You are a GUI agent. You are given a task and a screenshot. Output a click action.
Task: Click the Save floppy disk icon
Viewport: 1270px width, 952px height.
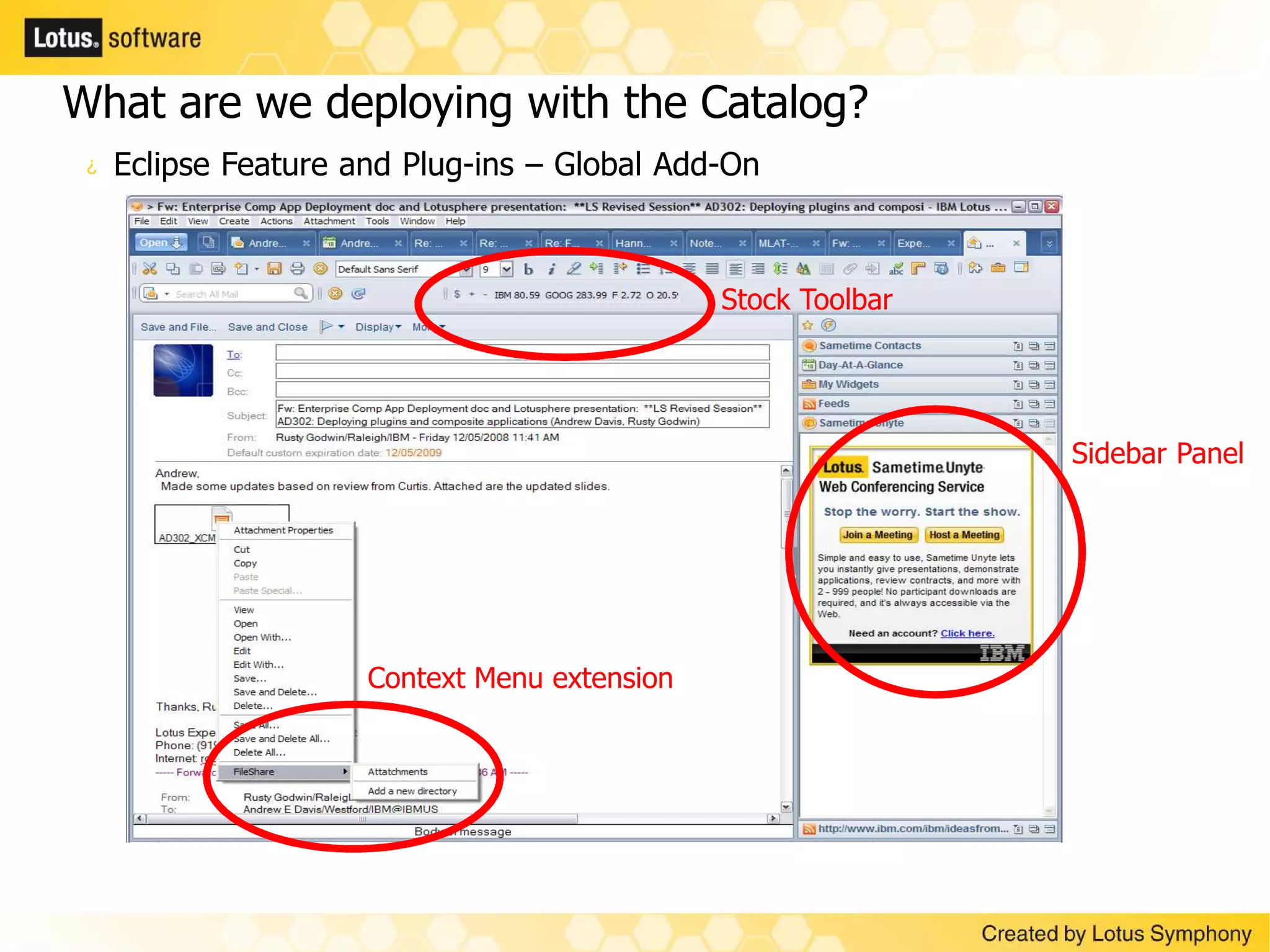(274, 269)
